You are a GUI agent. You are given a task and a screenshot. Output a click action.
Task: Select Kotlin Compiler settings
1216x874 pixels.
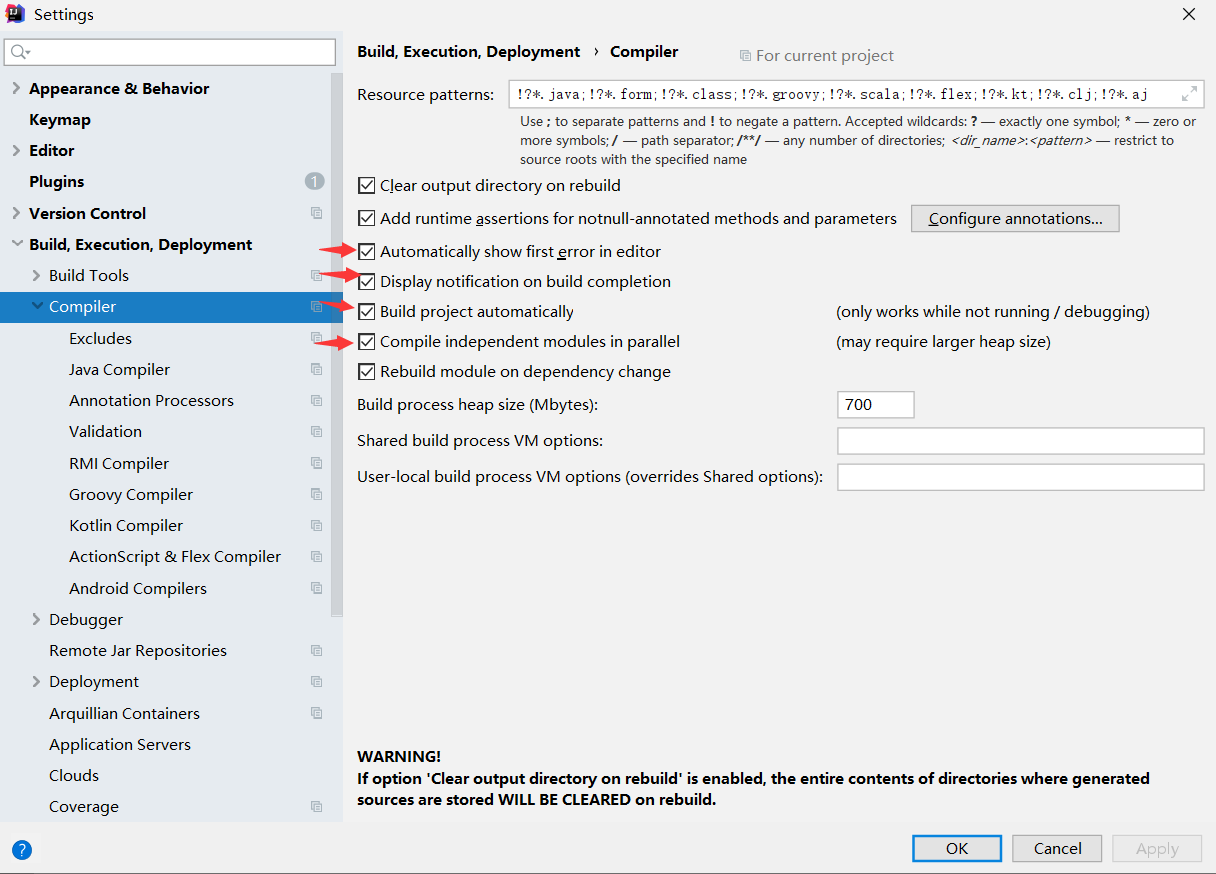(x=126, y=525)
